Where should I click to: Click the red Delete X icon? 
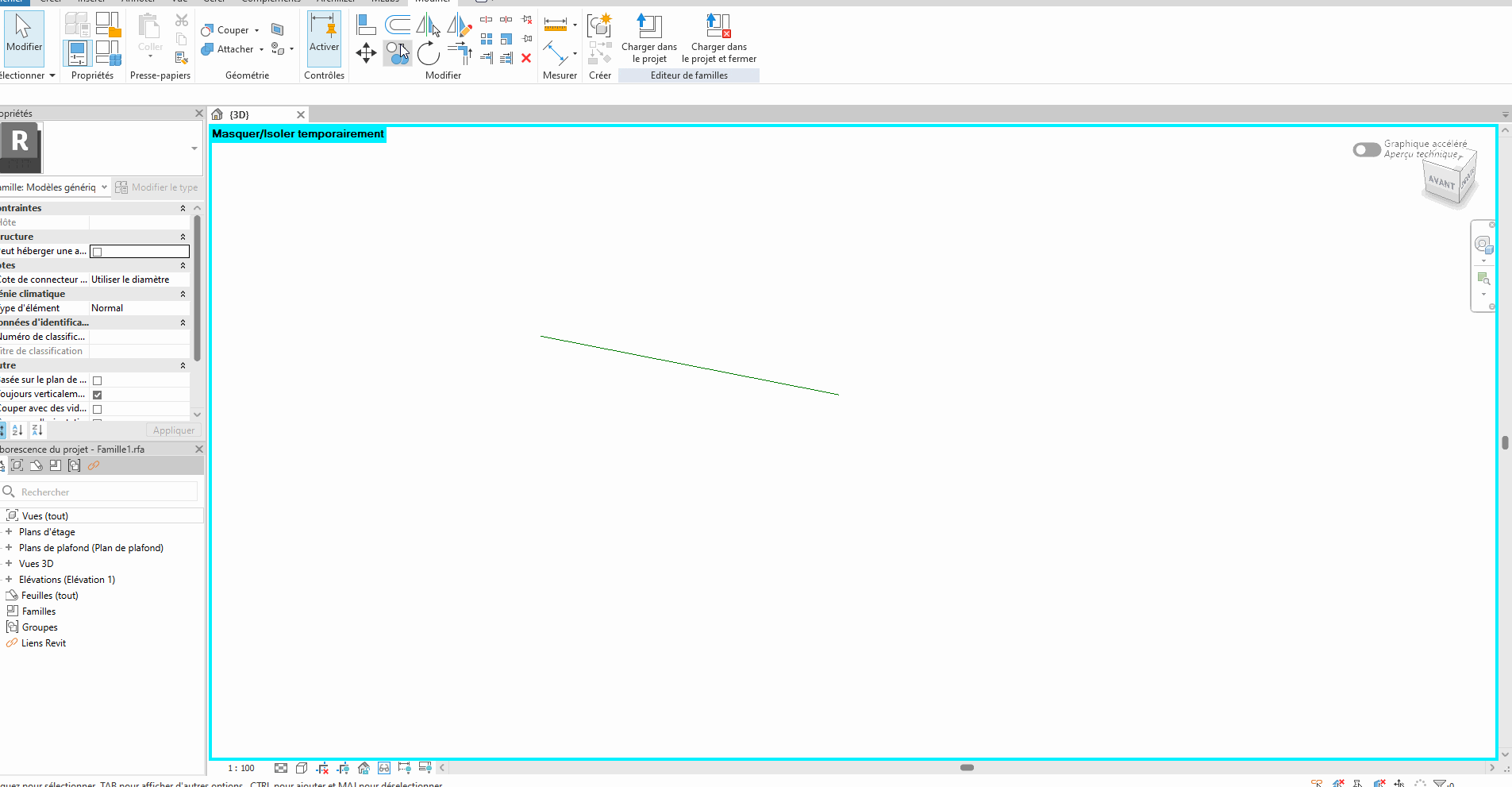(526, 58)
